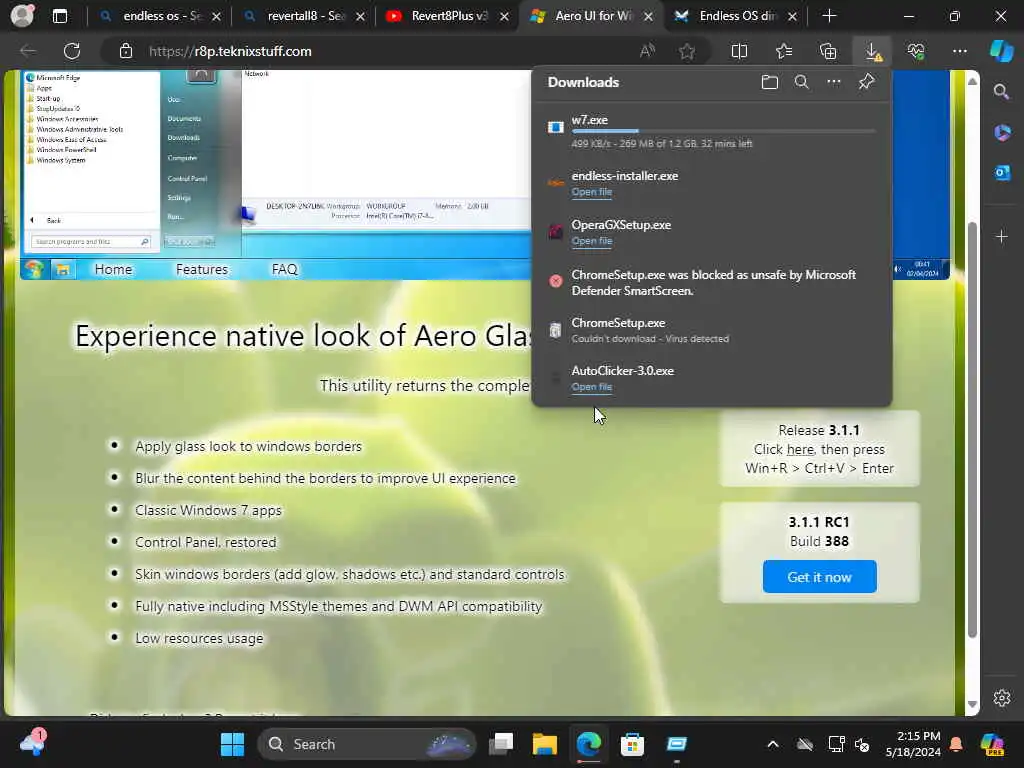Open sidebar settings gear icon
This screenshot has height=768, width=1024.
click(1002, 698)
